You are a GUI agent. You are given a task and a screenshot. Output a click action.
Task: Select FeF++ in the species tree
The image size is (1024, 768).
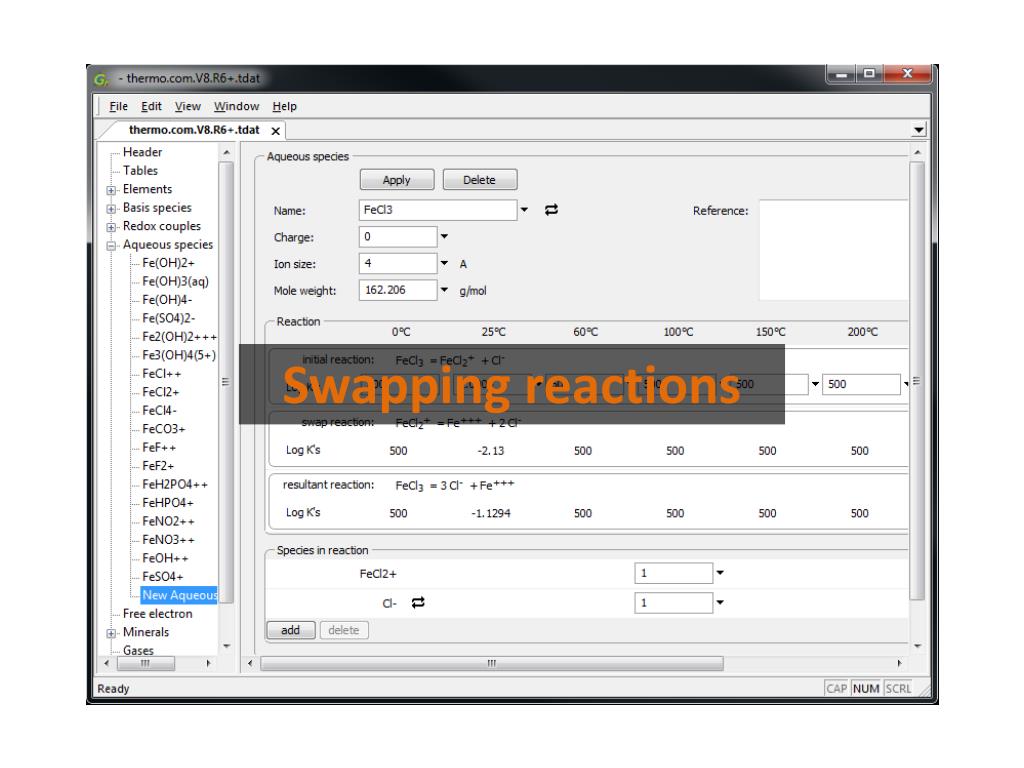[x=159, y=447]
